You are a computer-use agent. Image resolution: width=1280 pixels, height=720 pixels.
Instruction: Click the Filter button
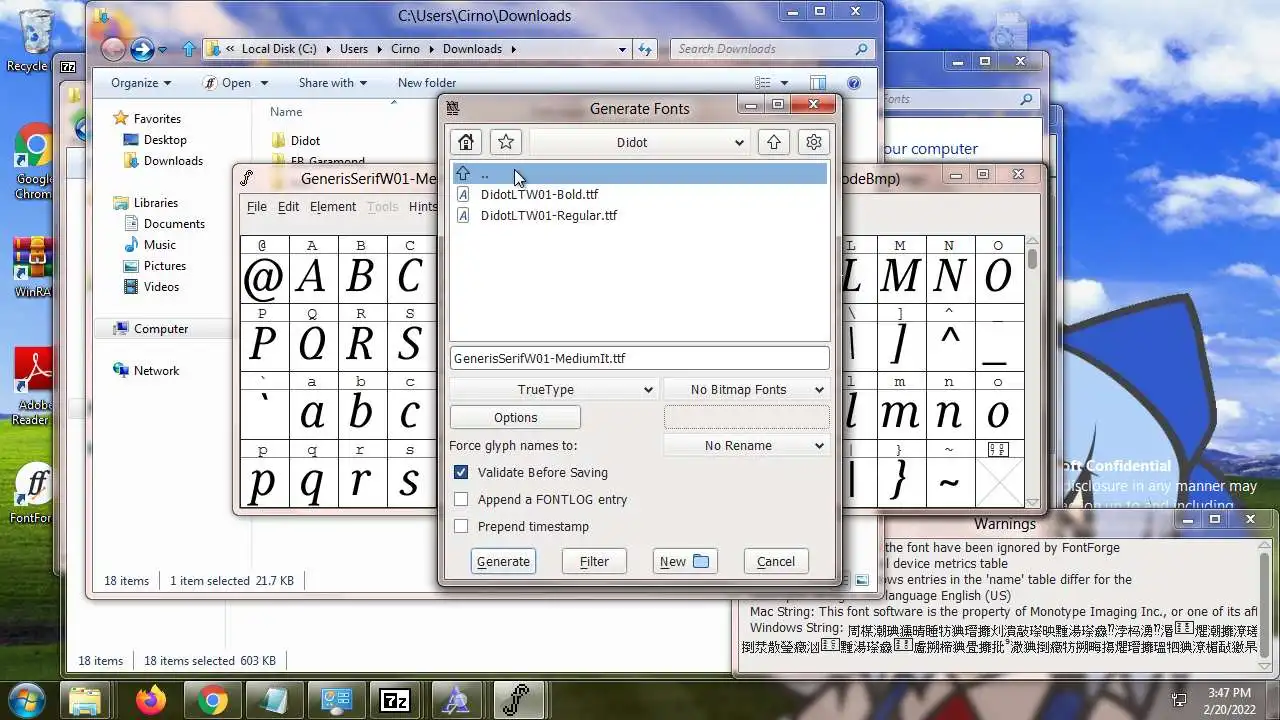(594, 561)
